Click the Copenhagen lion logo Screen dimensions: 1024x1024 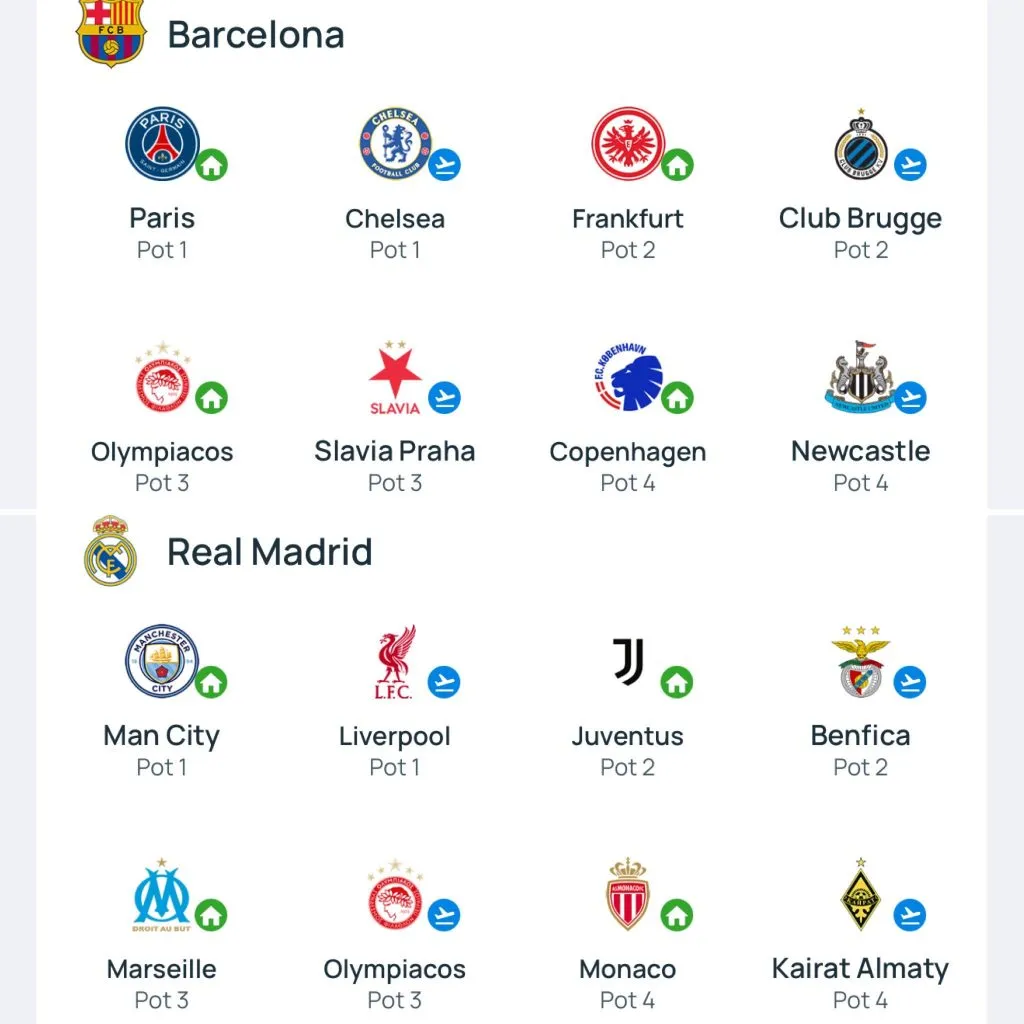coord(627,378)
